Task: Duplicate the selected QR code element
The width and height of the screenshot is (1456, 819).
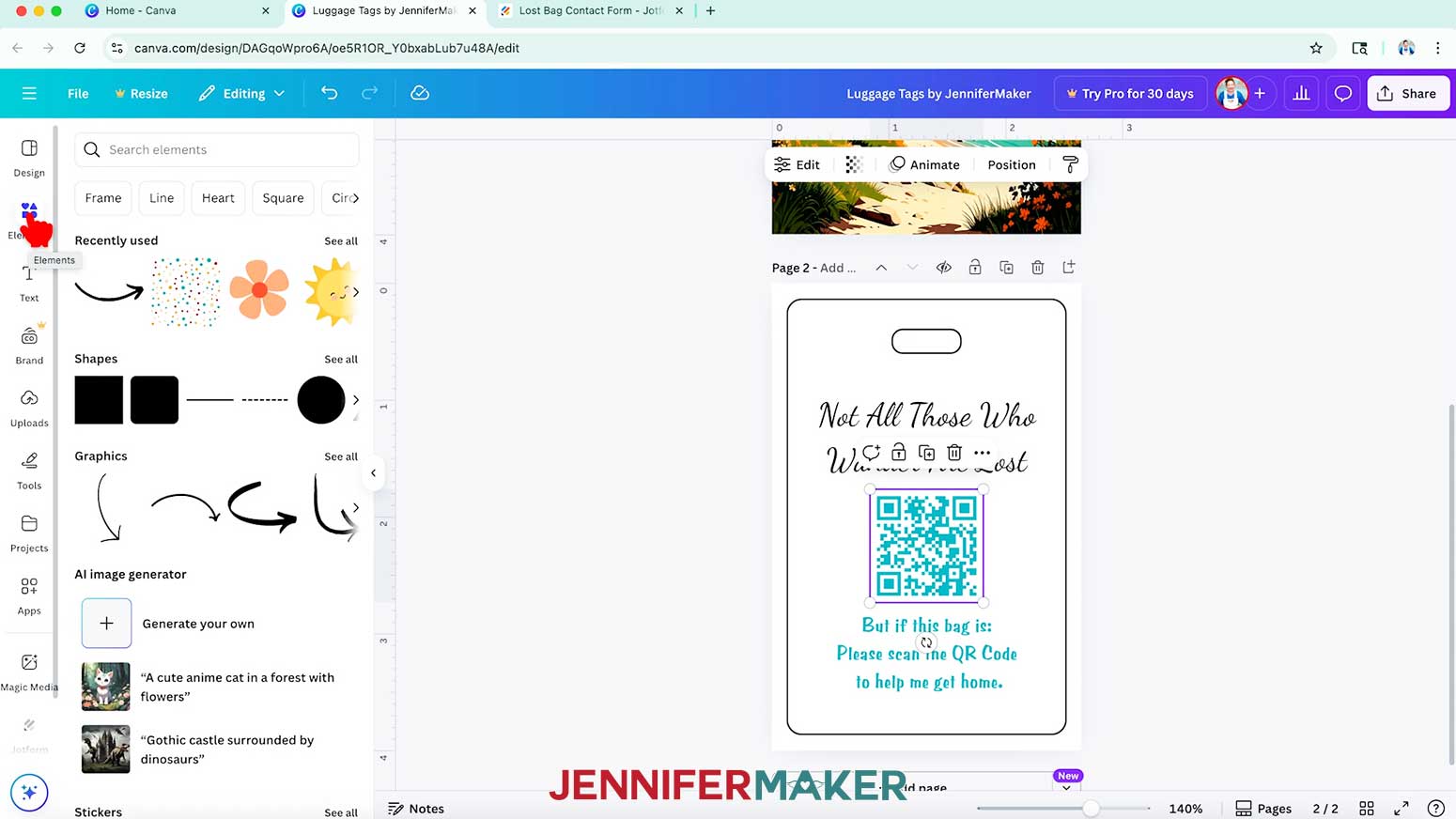Action: [926, 453]
